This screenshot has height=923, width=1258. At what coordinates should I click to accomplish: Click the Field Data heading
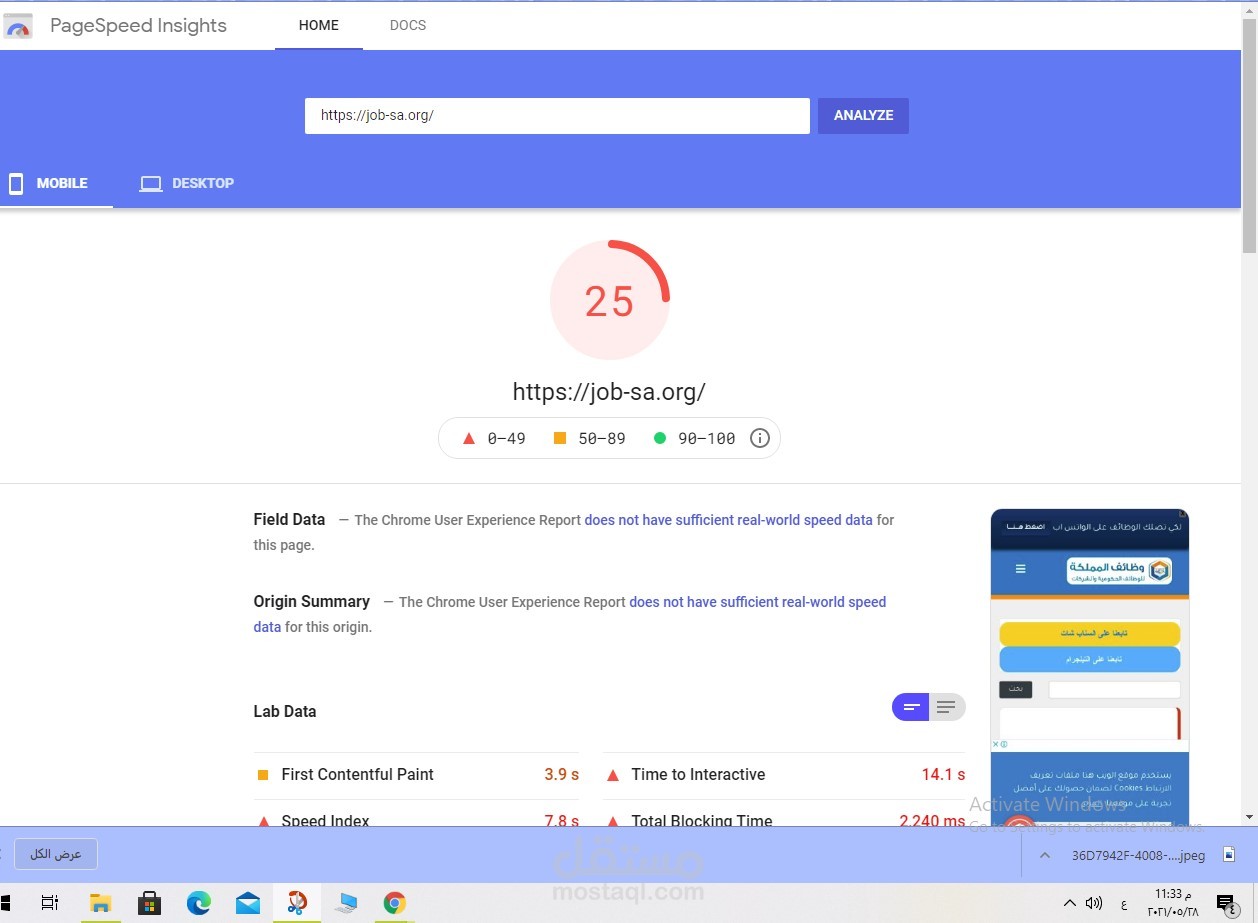tap(289, 520)
